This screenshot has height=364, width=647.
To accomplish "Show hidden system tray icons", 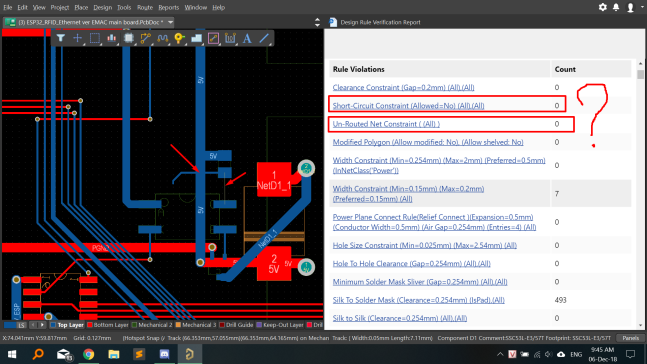I will coord(500,354).
